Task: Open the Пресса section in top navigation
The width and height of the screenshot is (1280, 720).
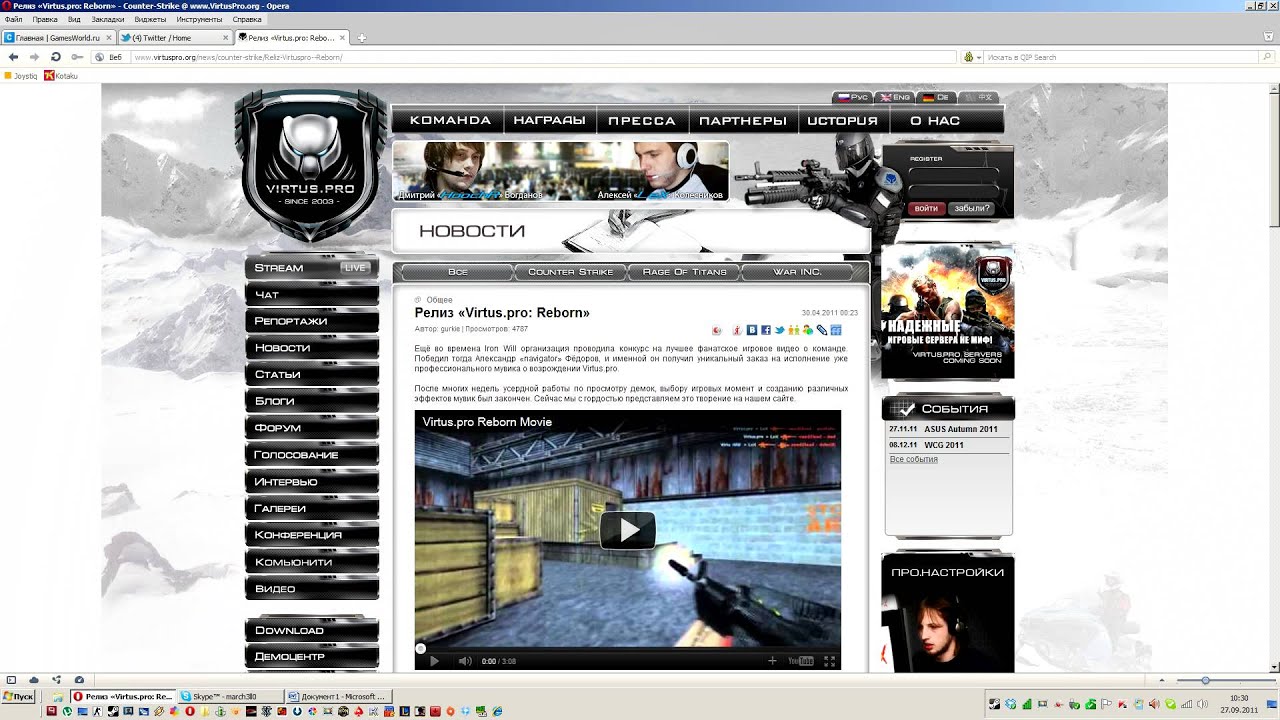Action: pyautogui.click(x=642, y=120)
